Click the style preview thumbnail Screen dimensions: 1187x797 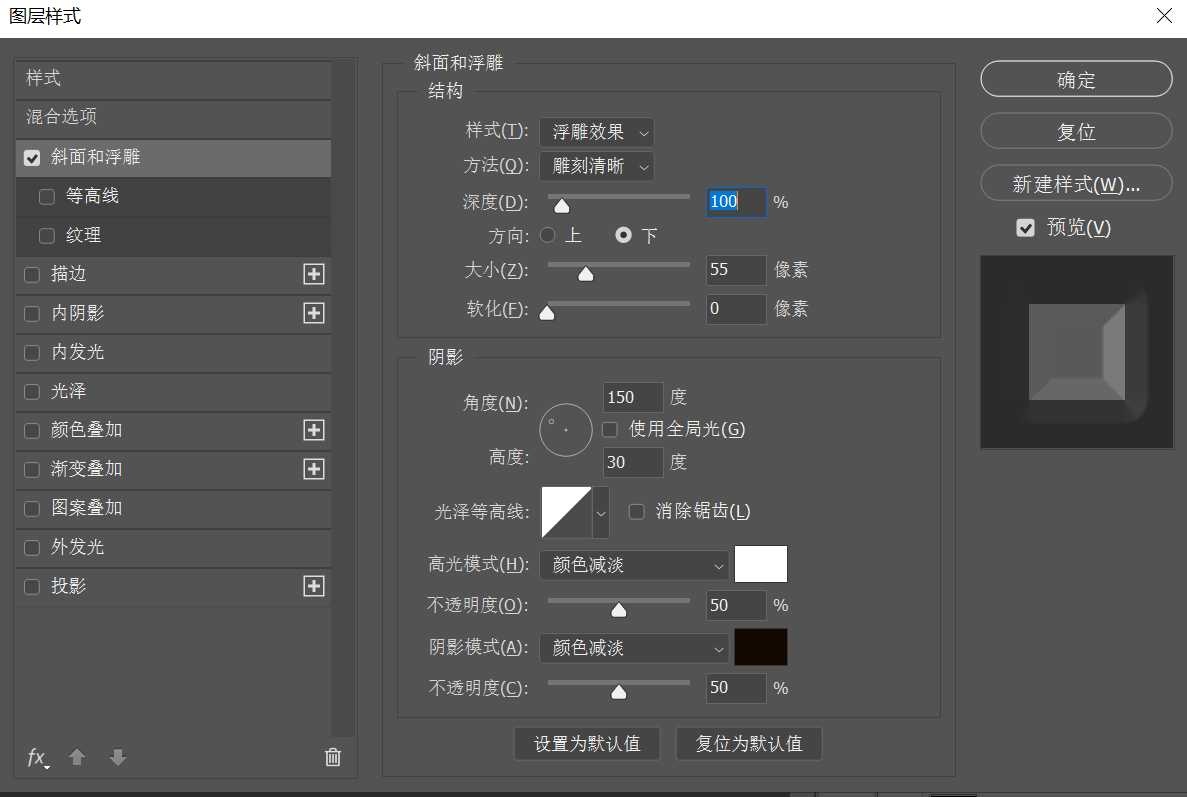pos(1076,352)
